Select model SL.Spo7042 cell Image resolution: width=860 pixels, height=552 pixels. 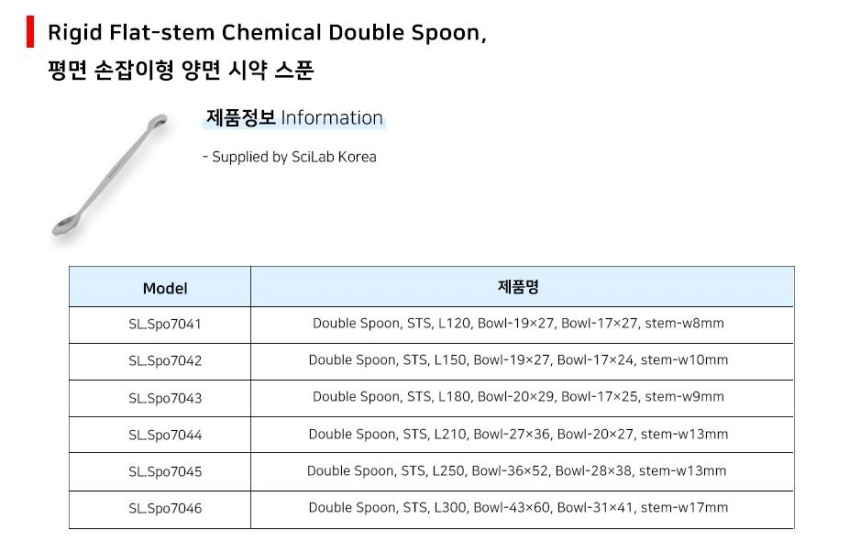coord(165,361)
